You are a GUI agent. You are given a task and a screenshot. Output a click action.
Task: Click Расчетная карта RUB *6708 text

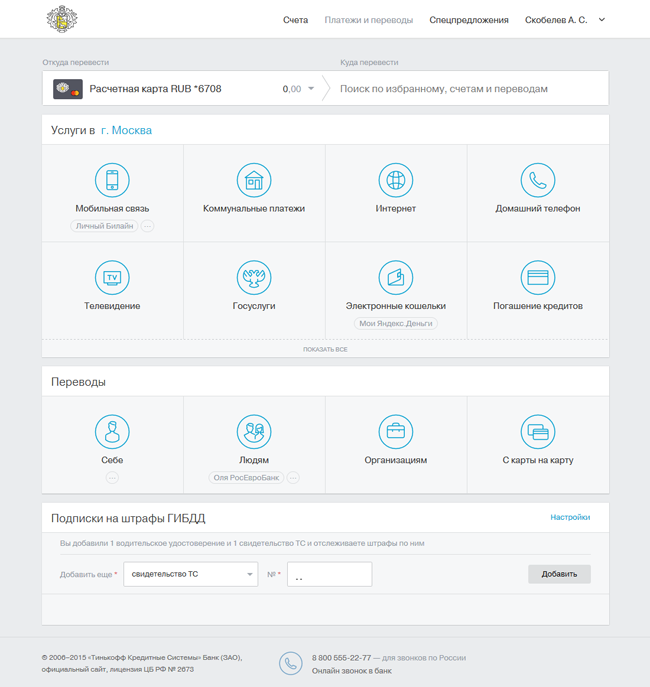pos(155,89)
